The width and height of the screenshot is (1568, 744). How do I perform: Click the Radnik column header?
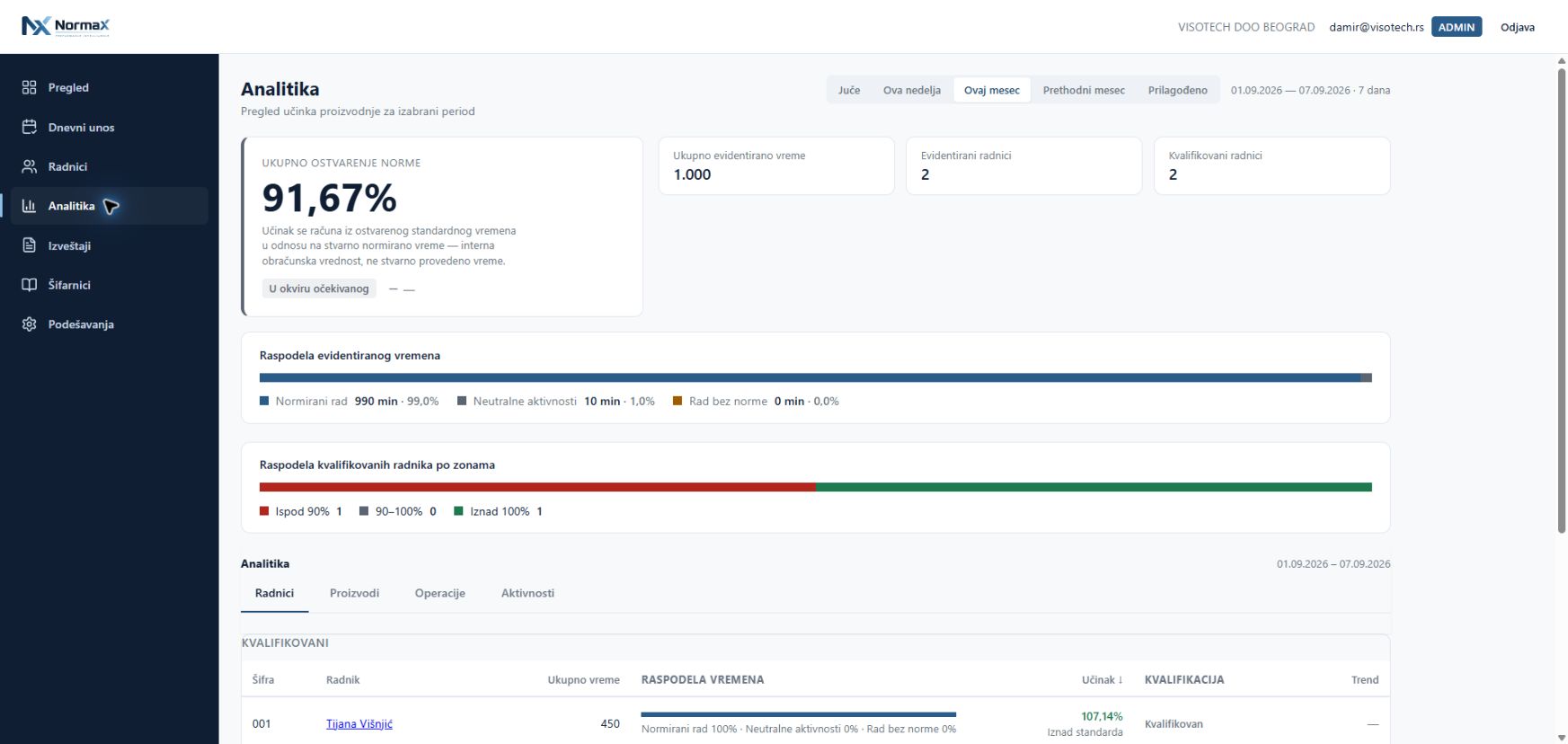342,680
